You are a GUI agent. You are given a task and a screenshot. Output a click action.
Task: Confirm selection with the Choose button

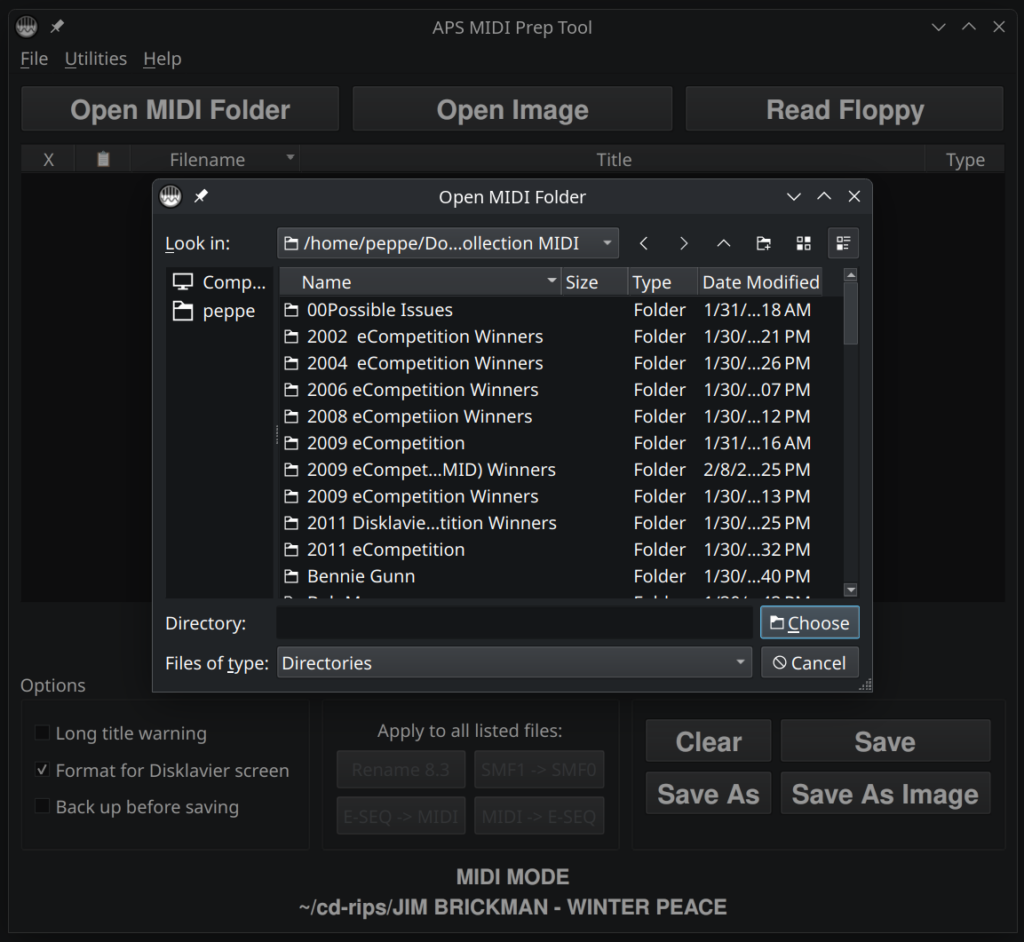(809, 622)
